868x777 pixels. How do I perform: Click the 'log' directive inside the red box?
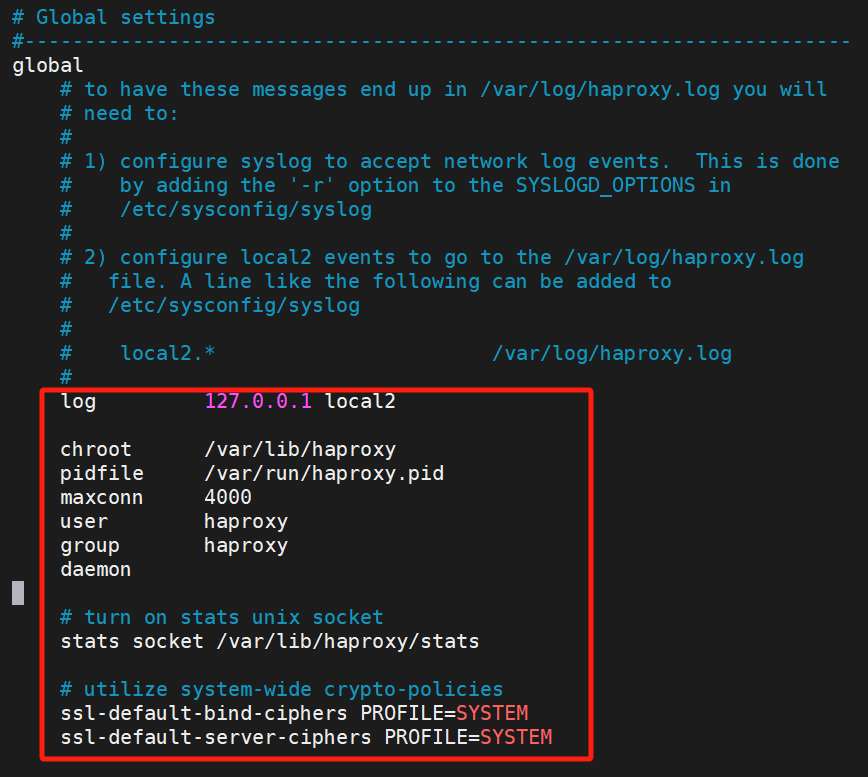tap(78, 401)
